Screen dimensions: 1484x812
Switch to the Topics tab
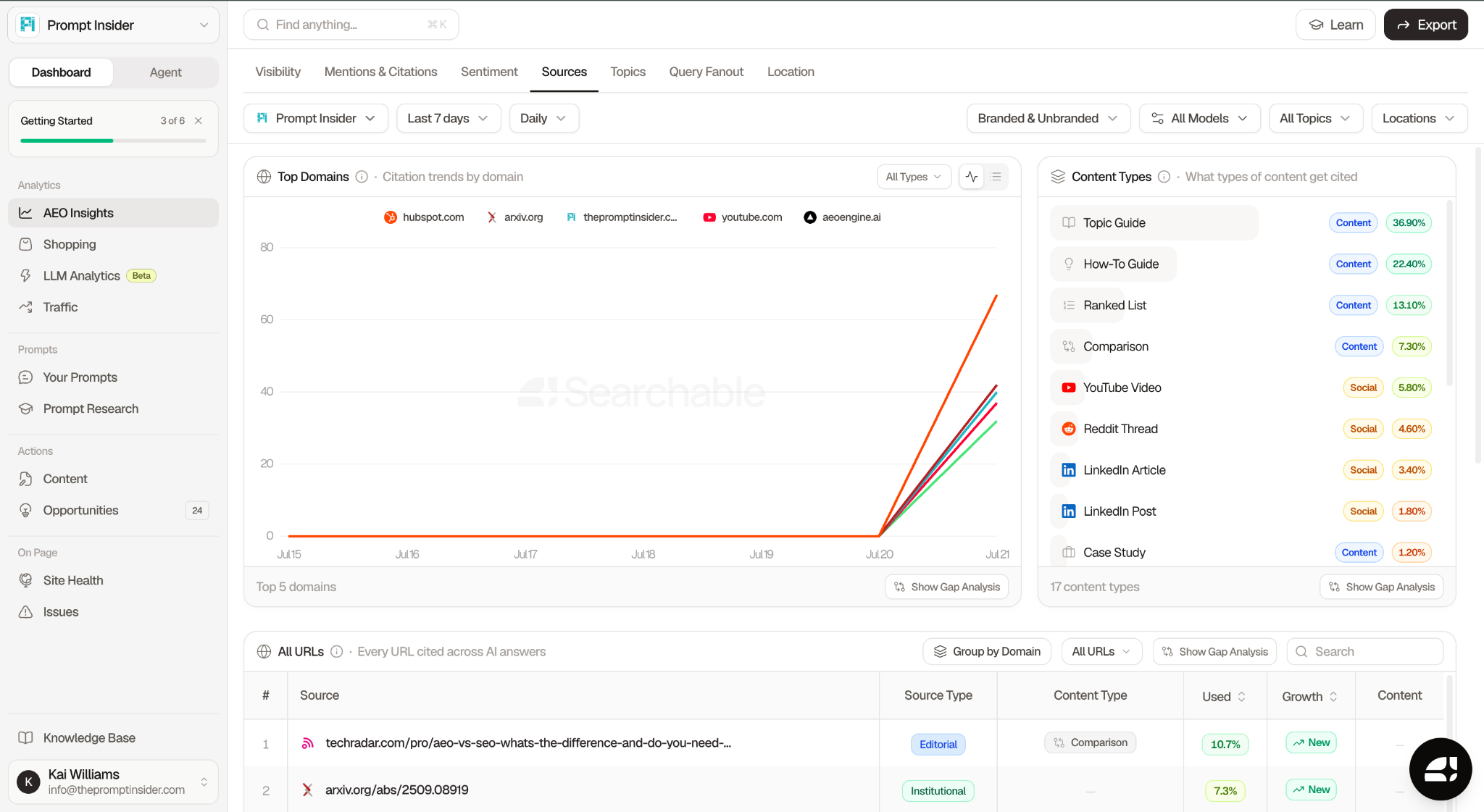(x=628, y=72)
